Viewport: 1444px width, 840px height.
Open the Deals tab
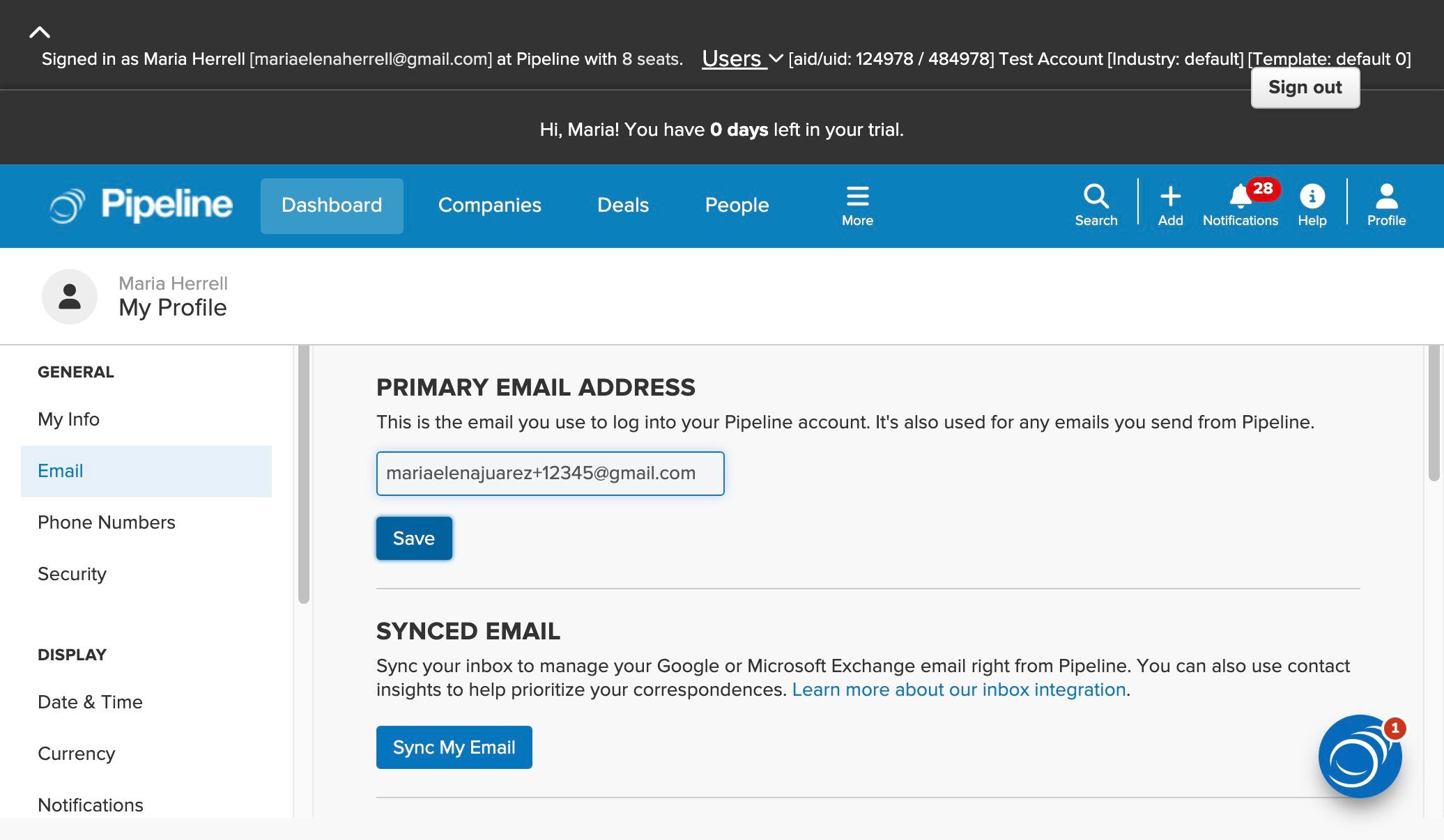point(622,205)
